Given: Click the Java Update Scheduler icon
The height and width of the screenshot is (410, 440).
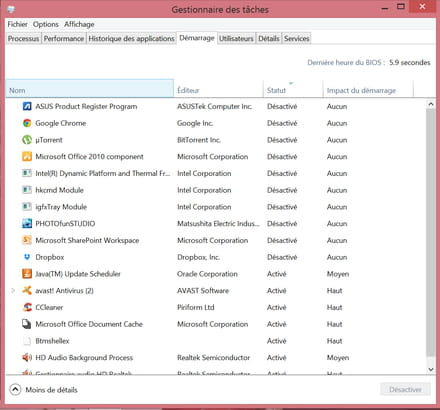Looking at the screenshot, I should pos(27,274).
